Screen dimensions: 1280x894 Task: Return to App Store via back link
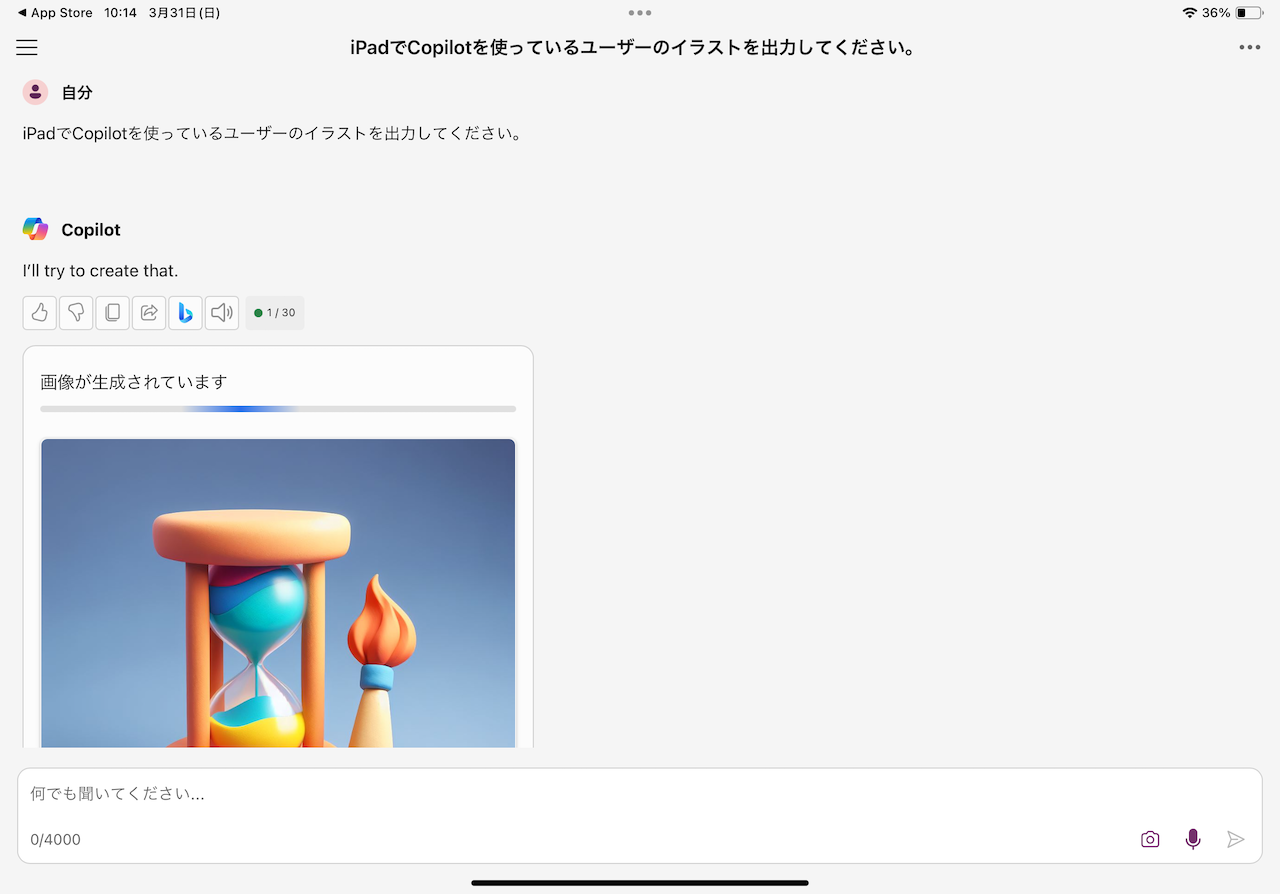55,13
